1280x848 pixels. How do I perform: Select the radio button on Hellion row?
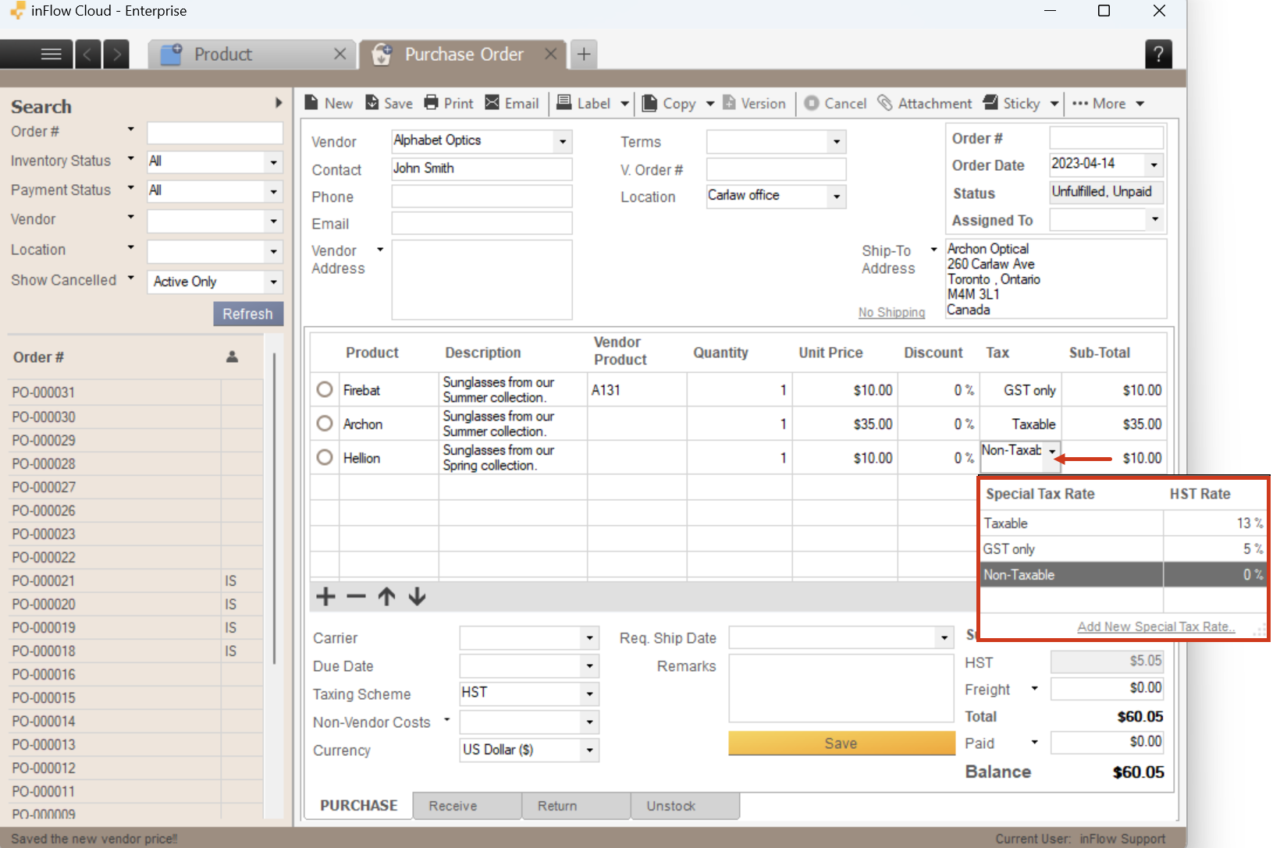[324, 457]
